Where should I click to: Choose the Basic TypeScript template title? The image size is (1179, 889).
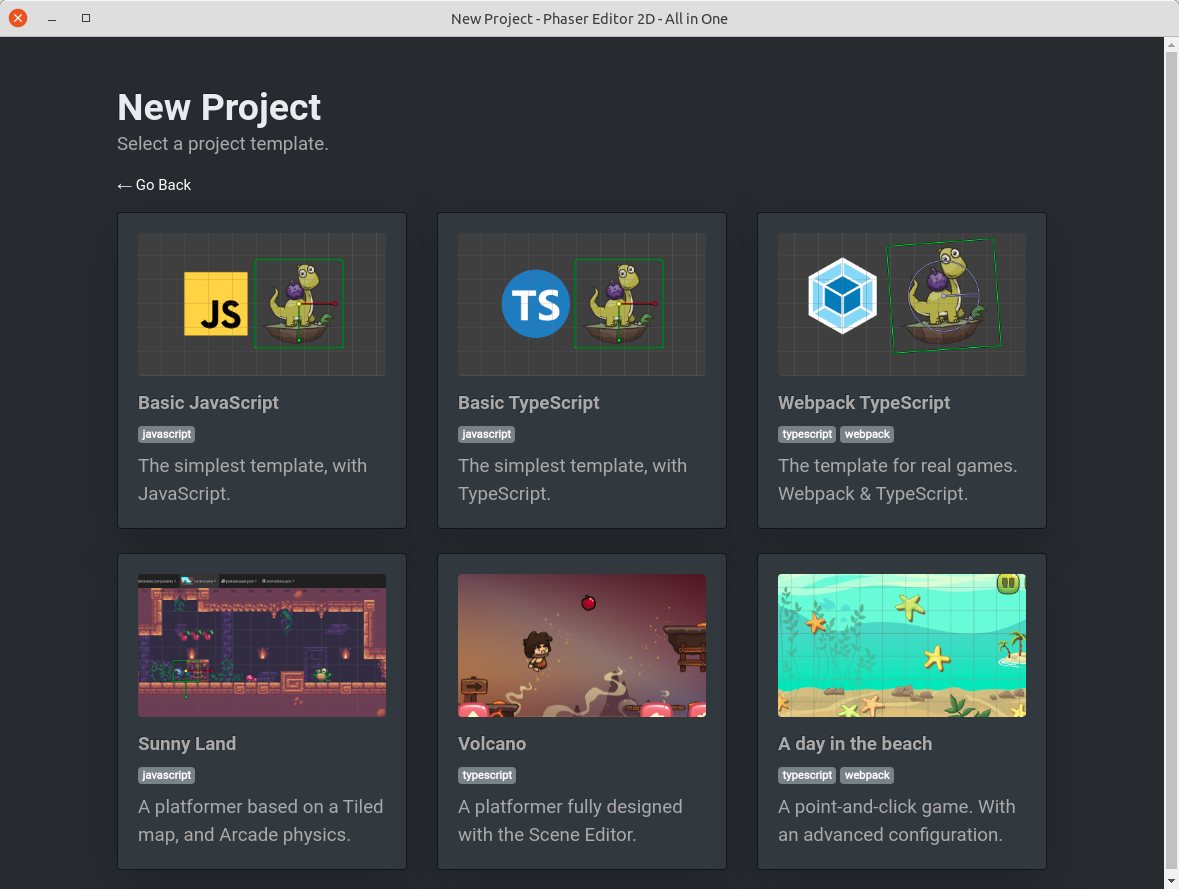point(529,403)
